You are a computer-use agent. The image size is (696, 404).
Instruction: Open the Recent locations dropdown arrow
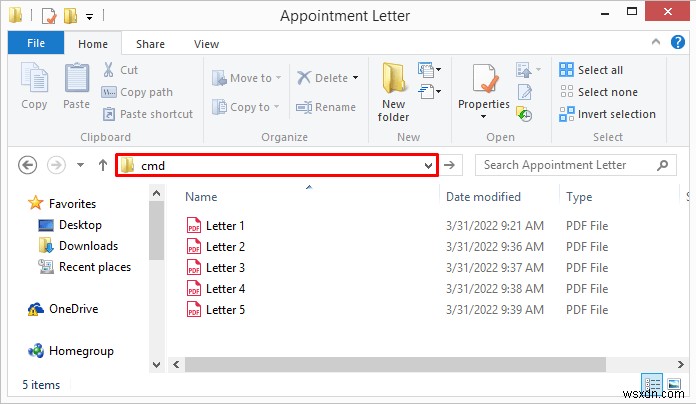coord(80,165)
